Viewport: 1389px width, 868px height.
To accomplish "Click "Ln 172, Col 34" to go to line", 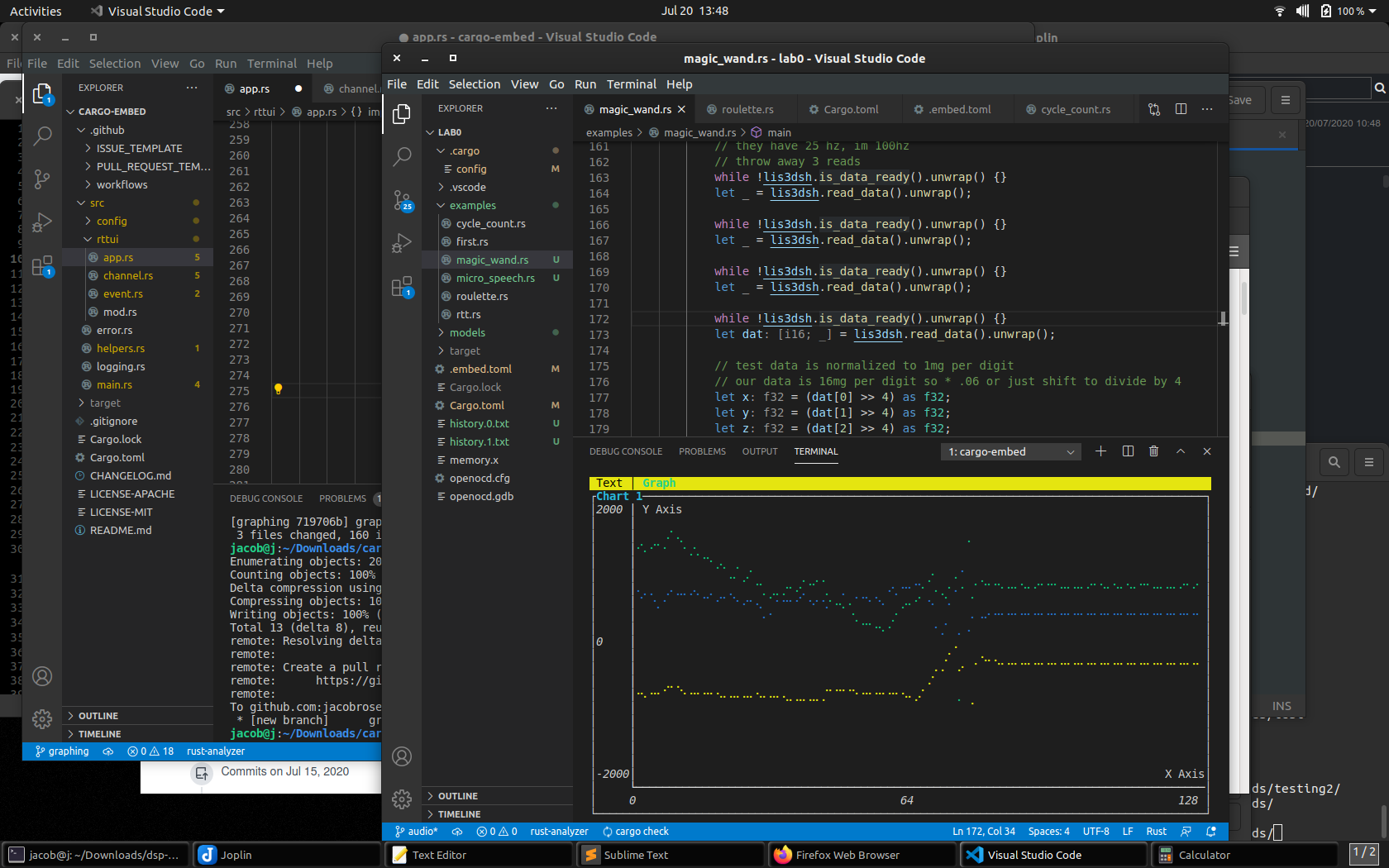I will click(x=984, y=831).
